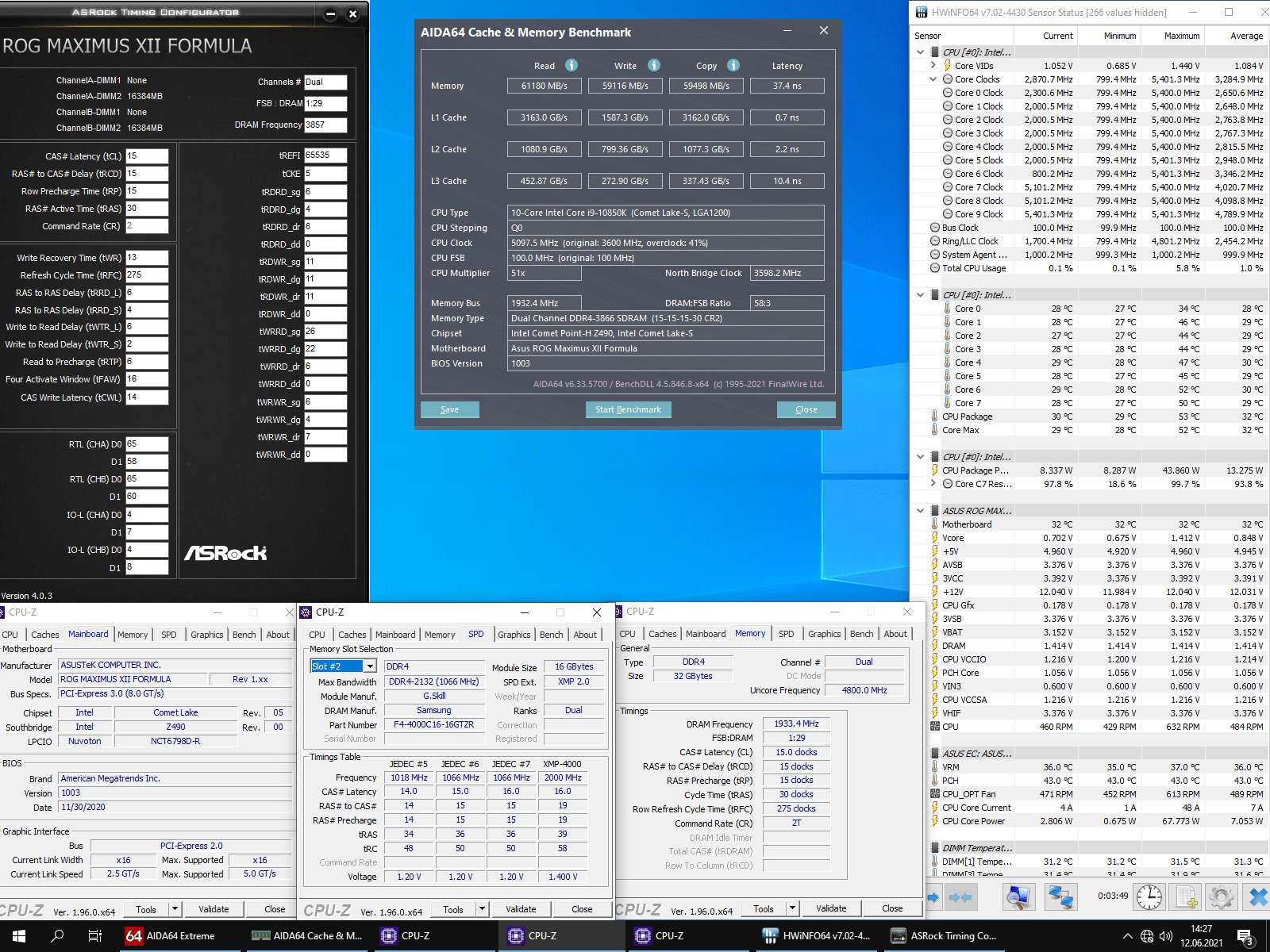Reset HWiNFO timer using clock icon
The height and width of the screenshot is (952, 1270).
[x=1149, y=897]
